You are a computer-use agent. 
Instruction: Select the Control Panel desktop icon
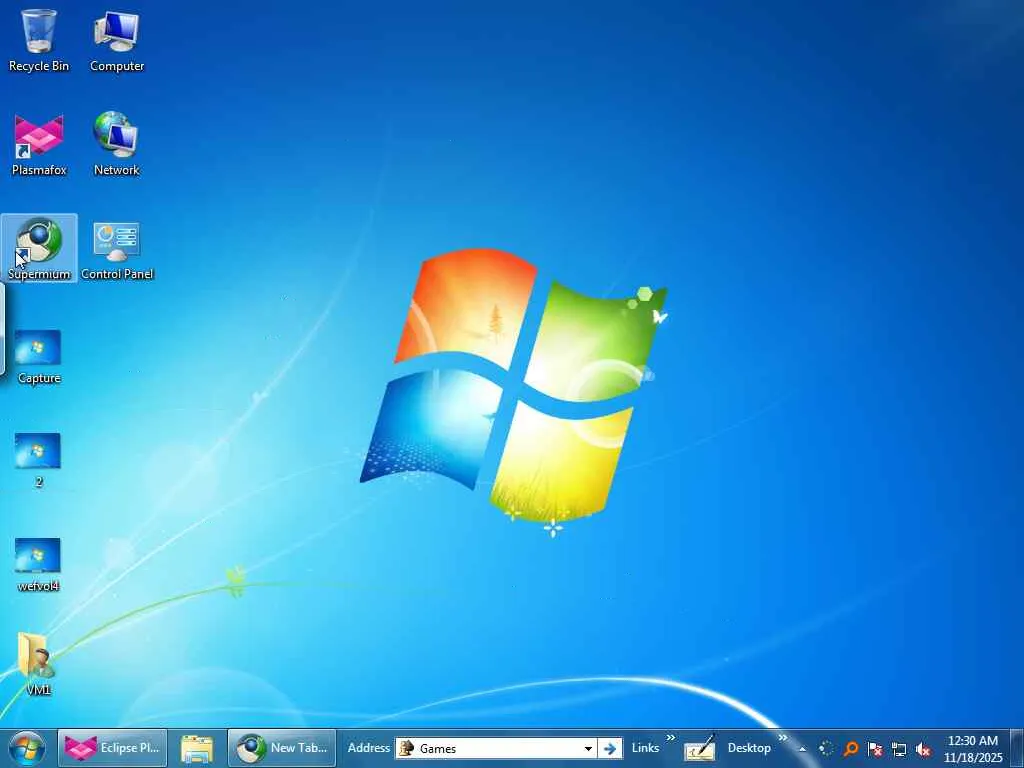coord(116,249)
